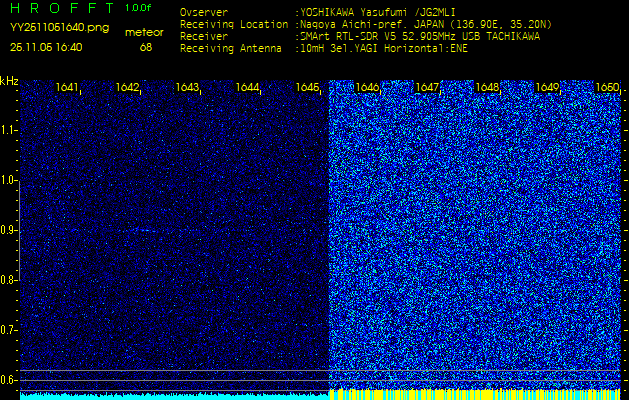Click the HROFFT title text

click(64, 8)
